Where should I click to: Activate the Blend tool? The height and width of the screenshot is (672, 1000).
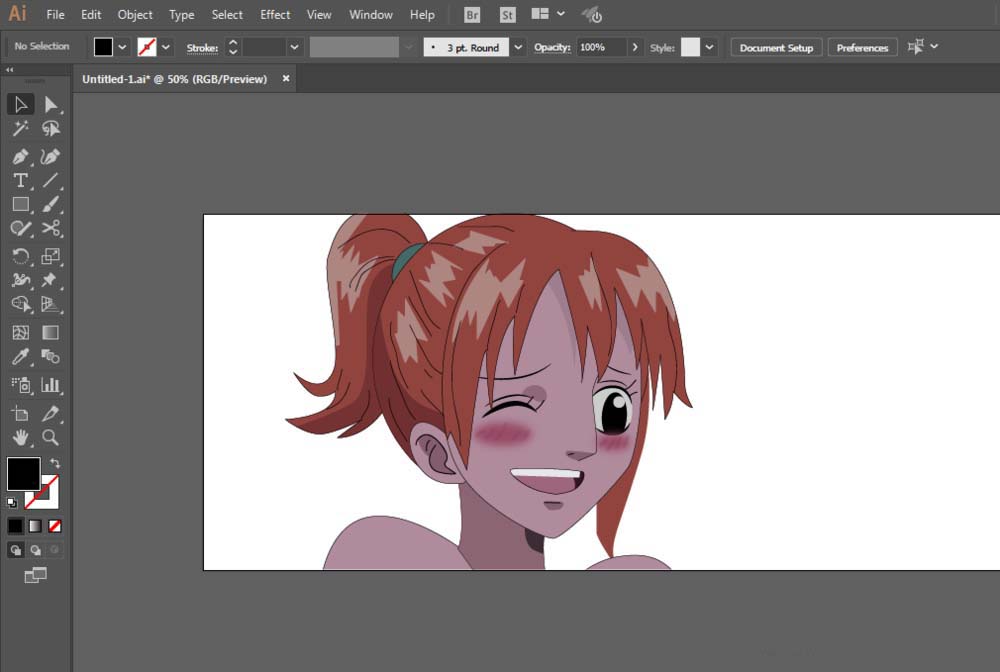(50, 356)
